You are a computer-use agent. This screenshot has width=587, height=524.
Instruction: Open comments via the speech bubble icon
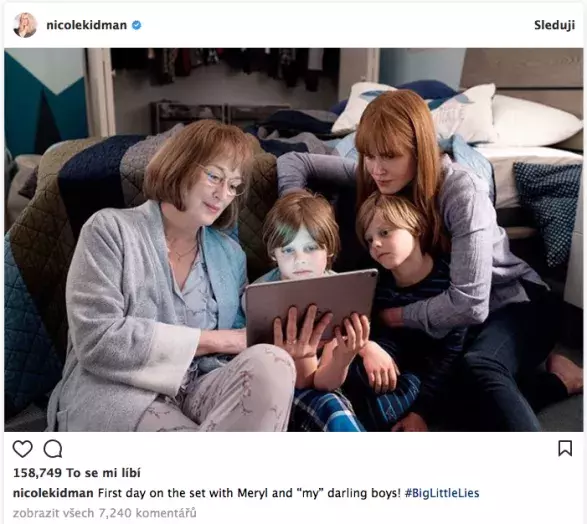point(53,448)
